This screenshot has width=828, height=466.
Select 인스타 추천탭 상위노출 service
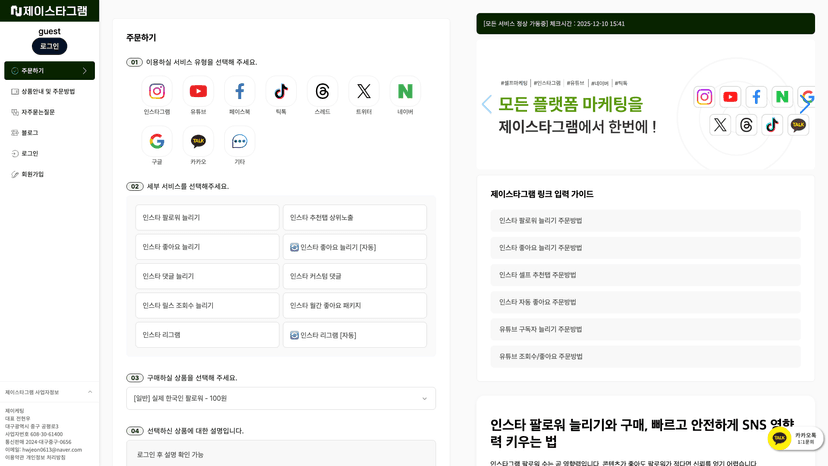(x=355, y=218)
